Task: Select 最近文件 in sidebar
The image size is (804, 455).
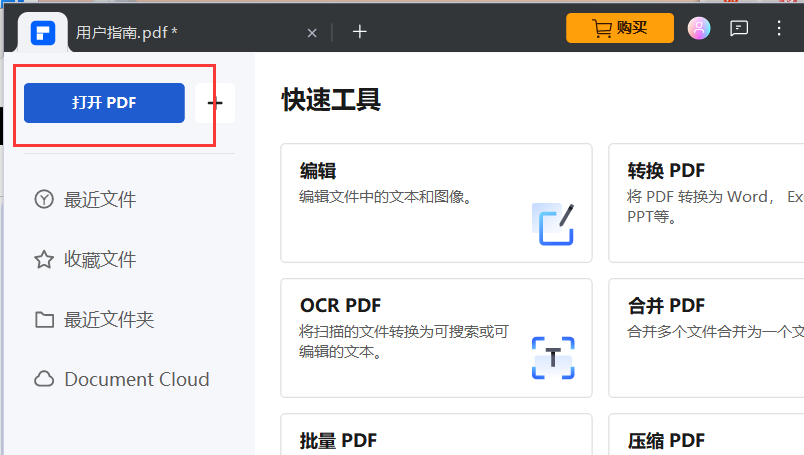Action: 100,200
